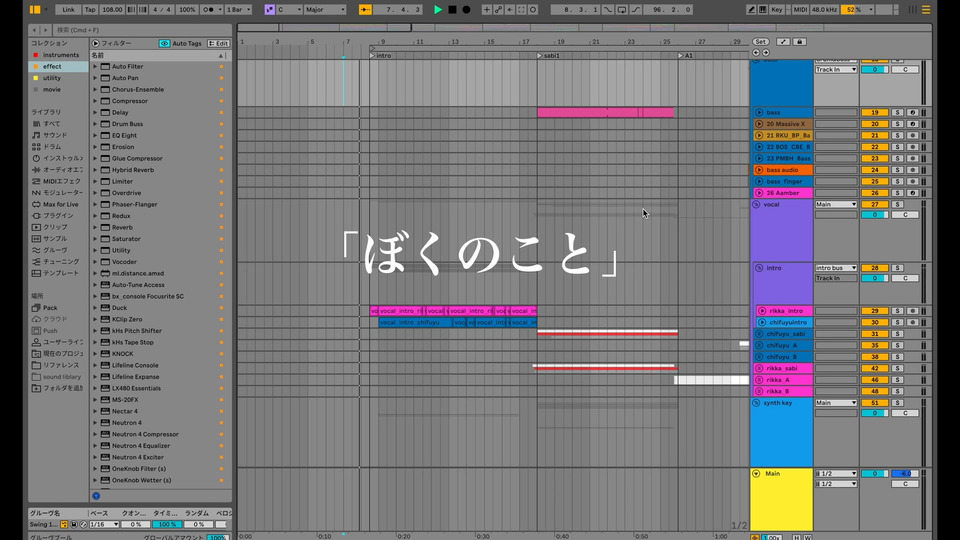Unfold the chifuyuintro track
Image resolution: width=960 pixels, height=540 pixels.
[762, 322]
